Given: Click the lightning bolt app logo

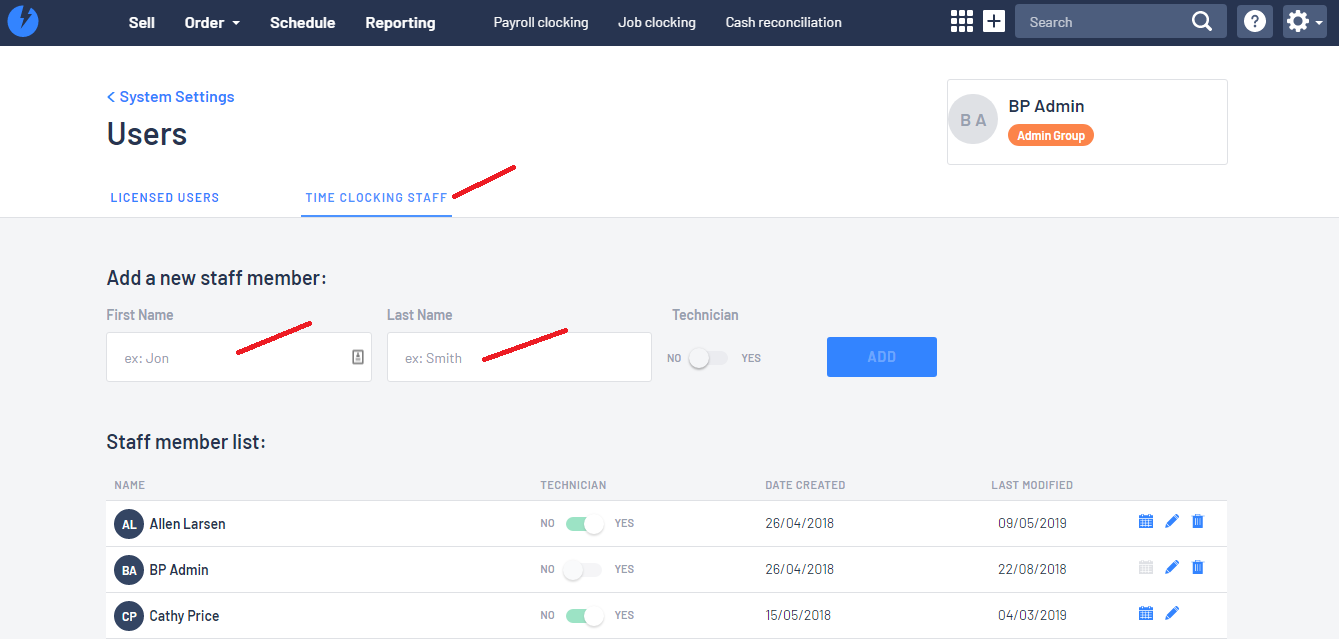Looking at the screenshot, I should [22, 22].
